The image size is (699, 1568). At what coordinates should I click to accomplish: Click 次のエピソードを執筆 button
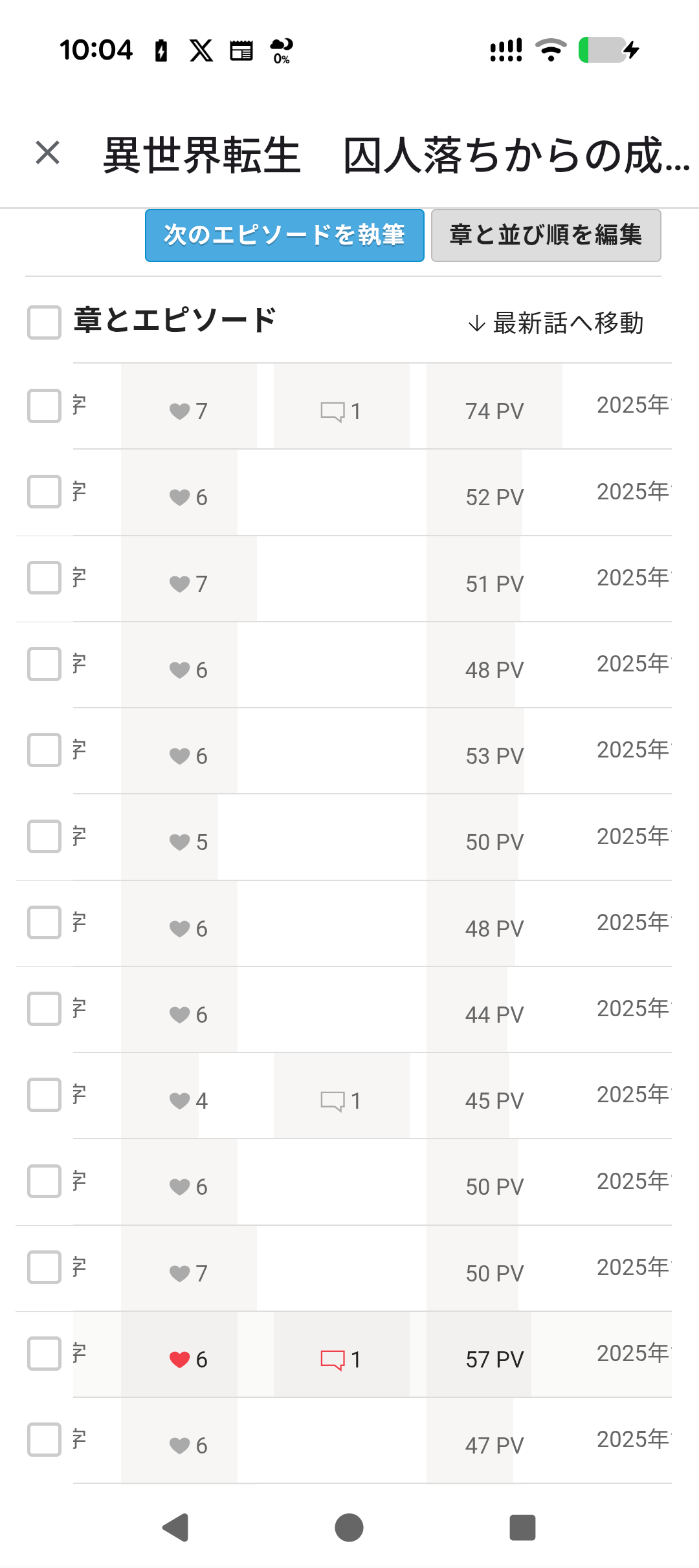[x=285, y=235]
